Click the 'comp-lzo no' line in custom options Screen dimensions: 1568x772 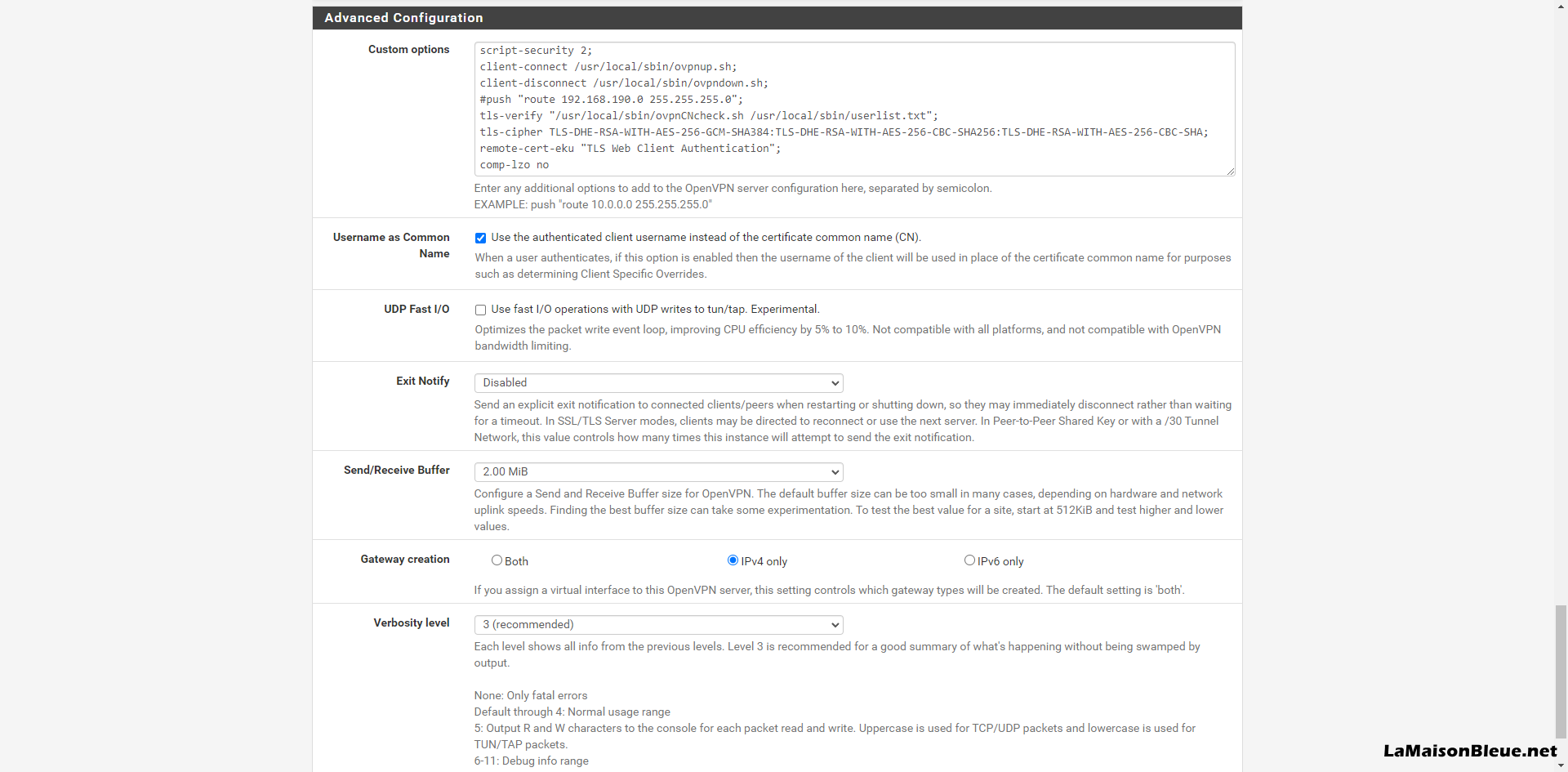tap(514, 165)
